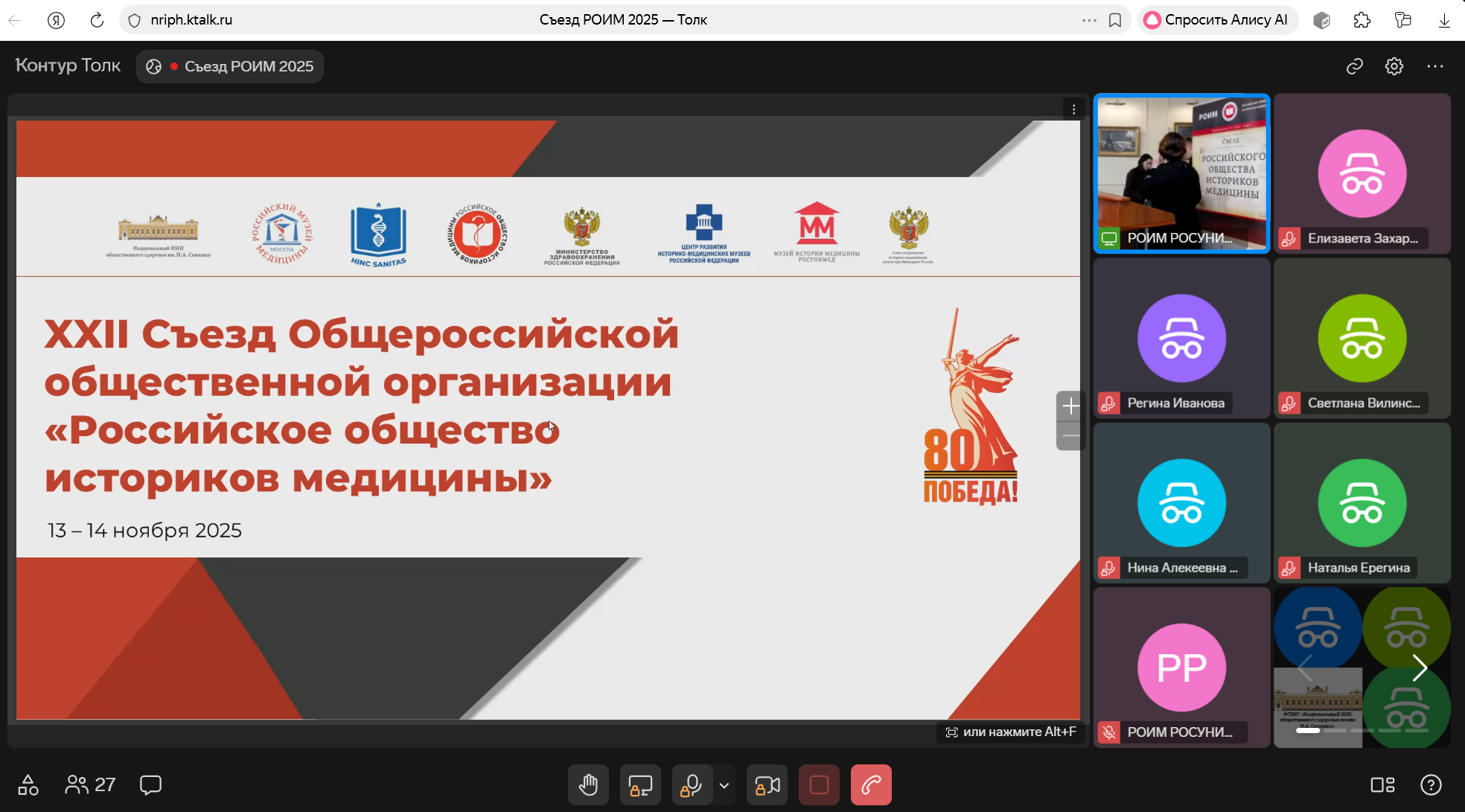Go to next page of participants
The image size is (1465, 812).
point(1420,668)
